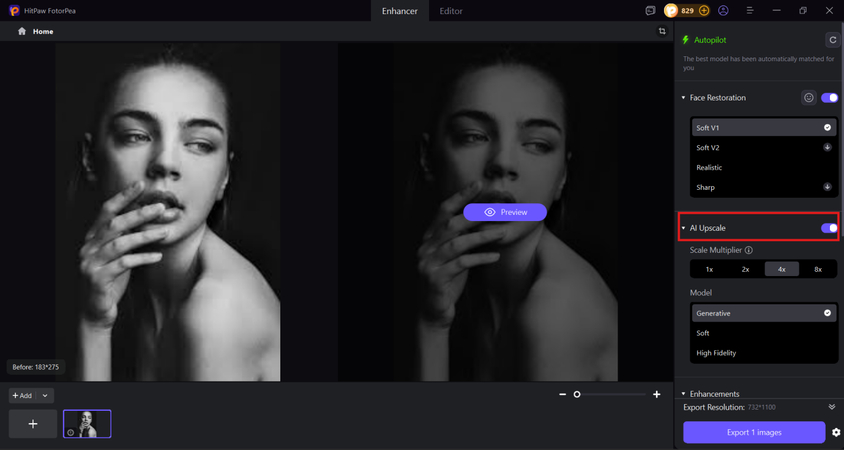Click the Export Resolution 732*1100 value

coord(762,407)
